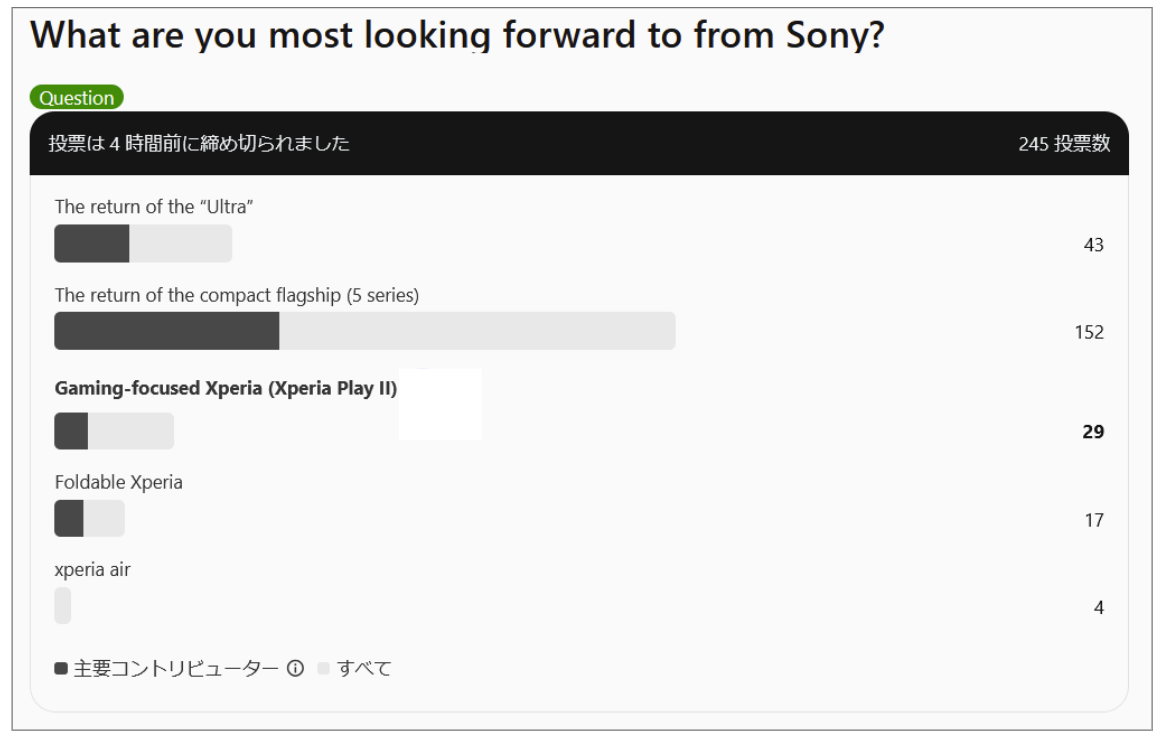1162x741 pixels.
Task: Click the すべて legend label
Action: click(362, 668)
